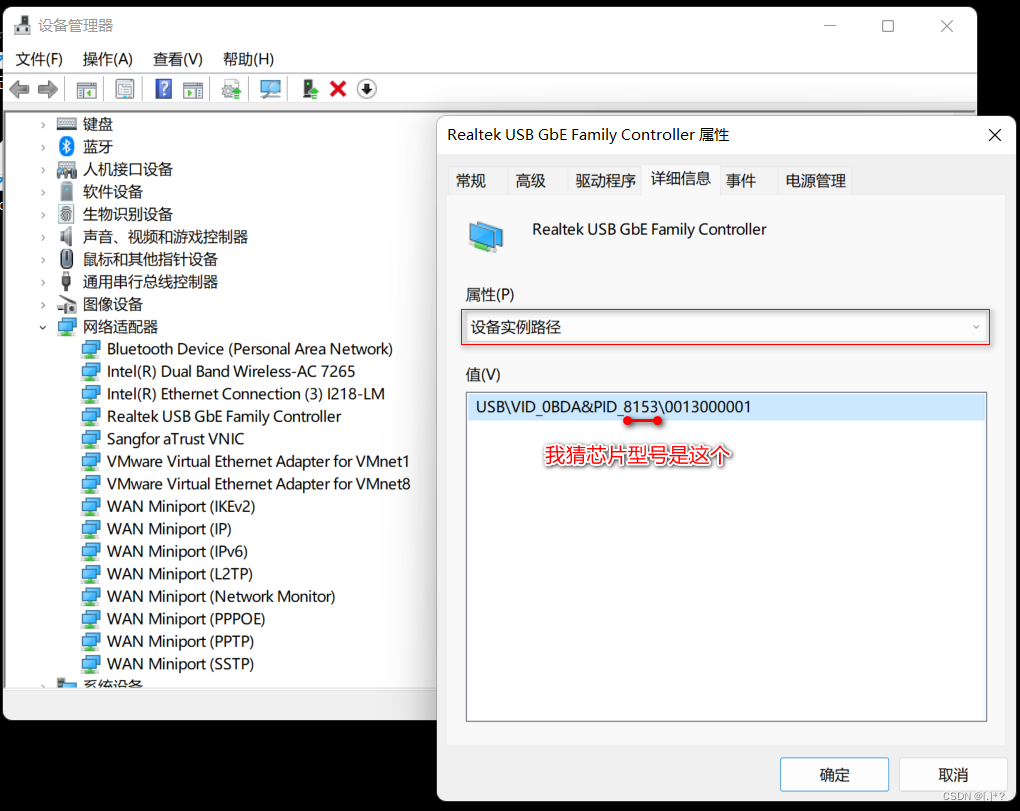The width and height of the screenshot is (1020, 811).
Task: Click the icon of 人机接口设备
Action: click(66, 169)
